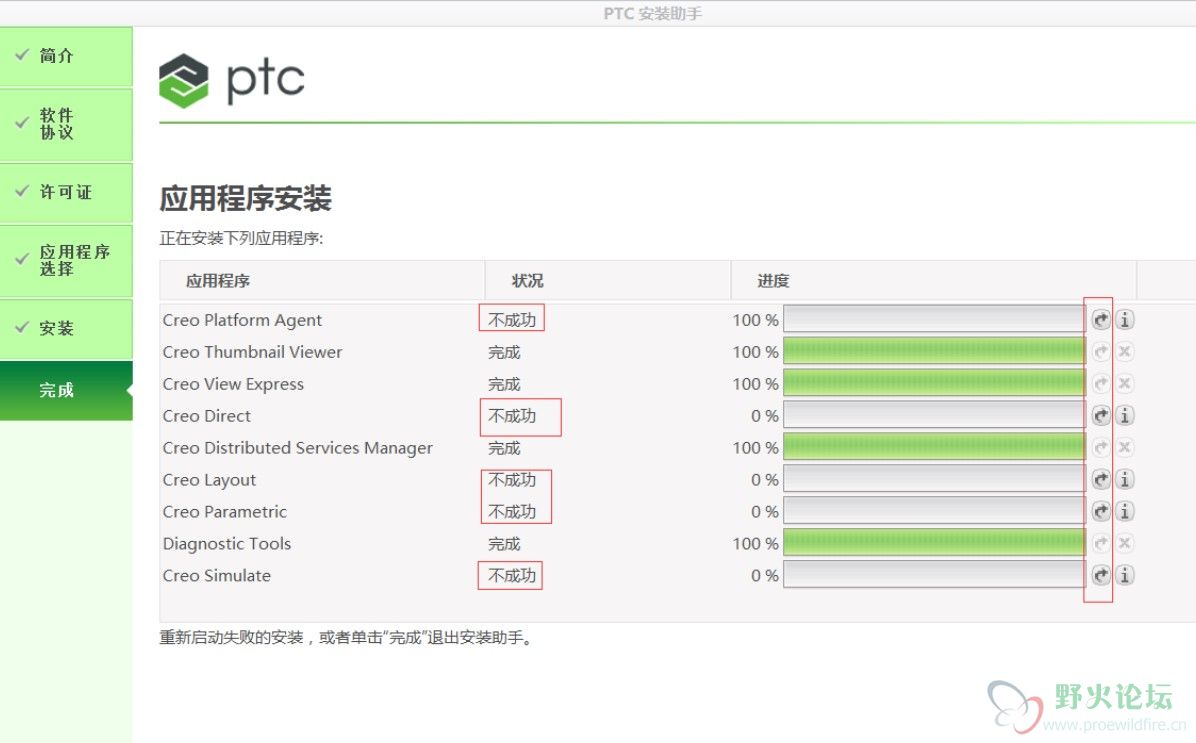This screenshot has height=743, width=1196.
Task: Click retry icon for Diagnostic Tools
Action: (1100, 543)
